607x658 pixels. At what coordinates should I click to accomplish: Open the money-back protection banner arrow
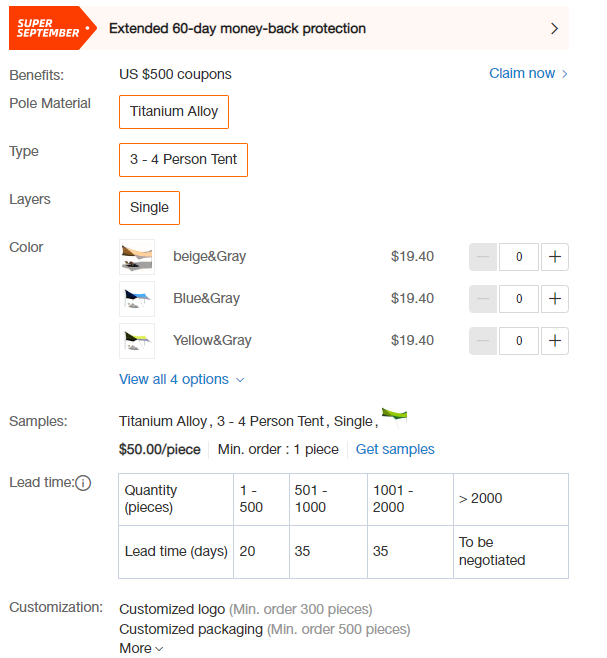(x=554, y=29)
